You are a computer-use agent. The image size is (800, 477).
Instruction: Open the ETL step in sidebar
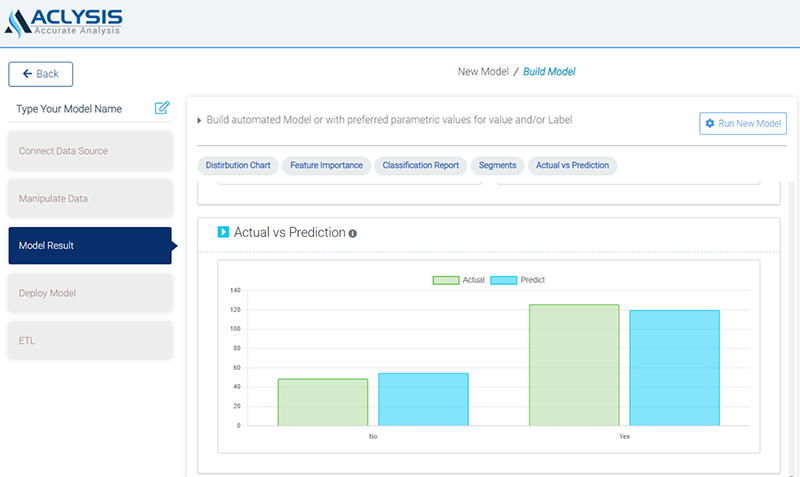90,341
